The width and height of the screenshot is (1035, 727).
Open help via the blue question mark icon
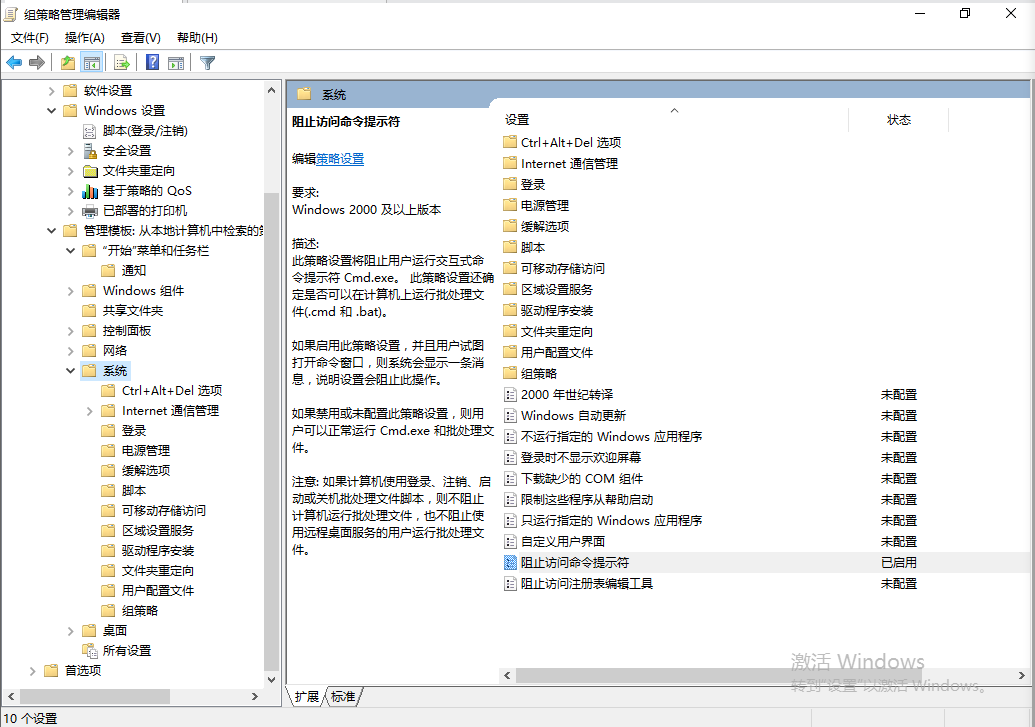tap(152, 62)
